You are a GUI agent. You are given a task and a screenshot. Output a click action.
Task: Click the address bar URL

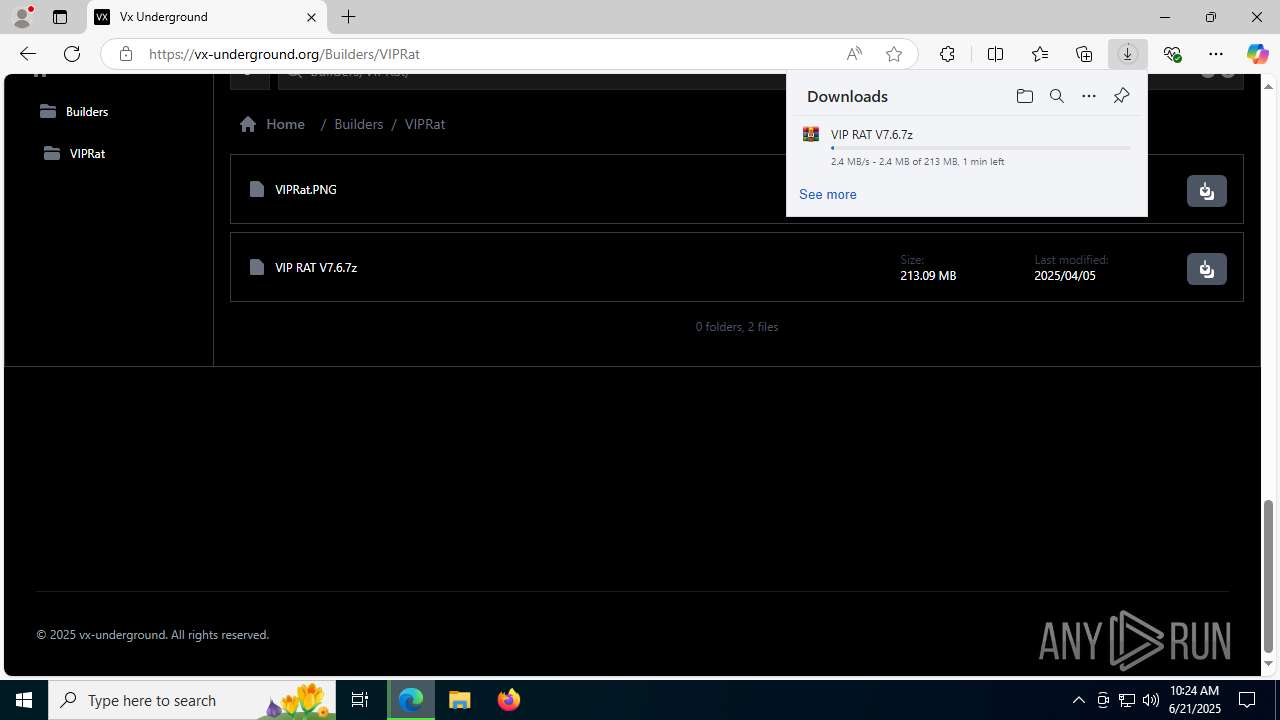click(x=284, y=54)
